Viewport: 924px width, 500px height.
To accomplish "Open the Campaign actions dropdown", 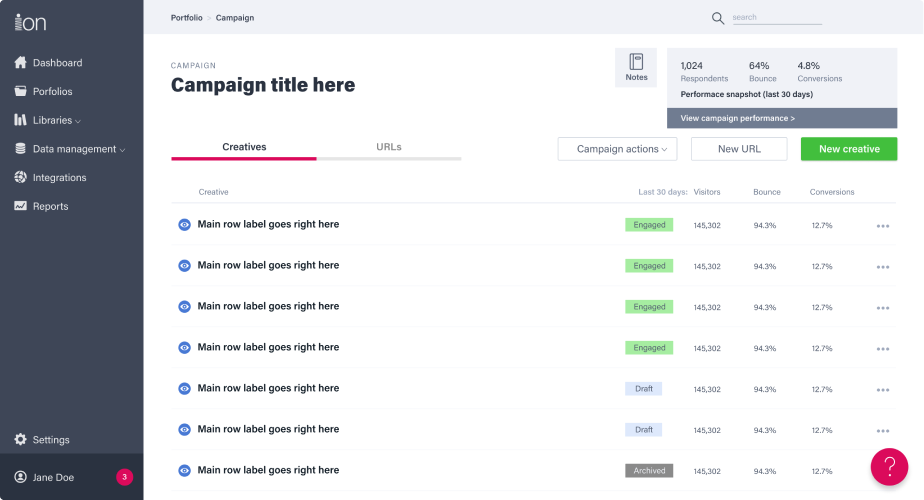I will tap(617, 149).
